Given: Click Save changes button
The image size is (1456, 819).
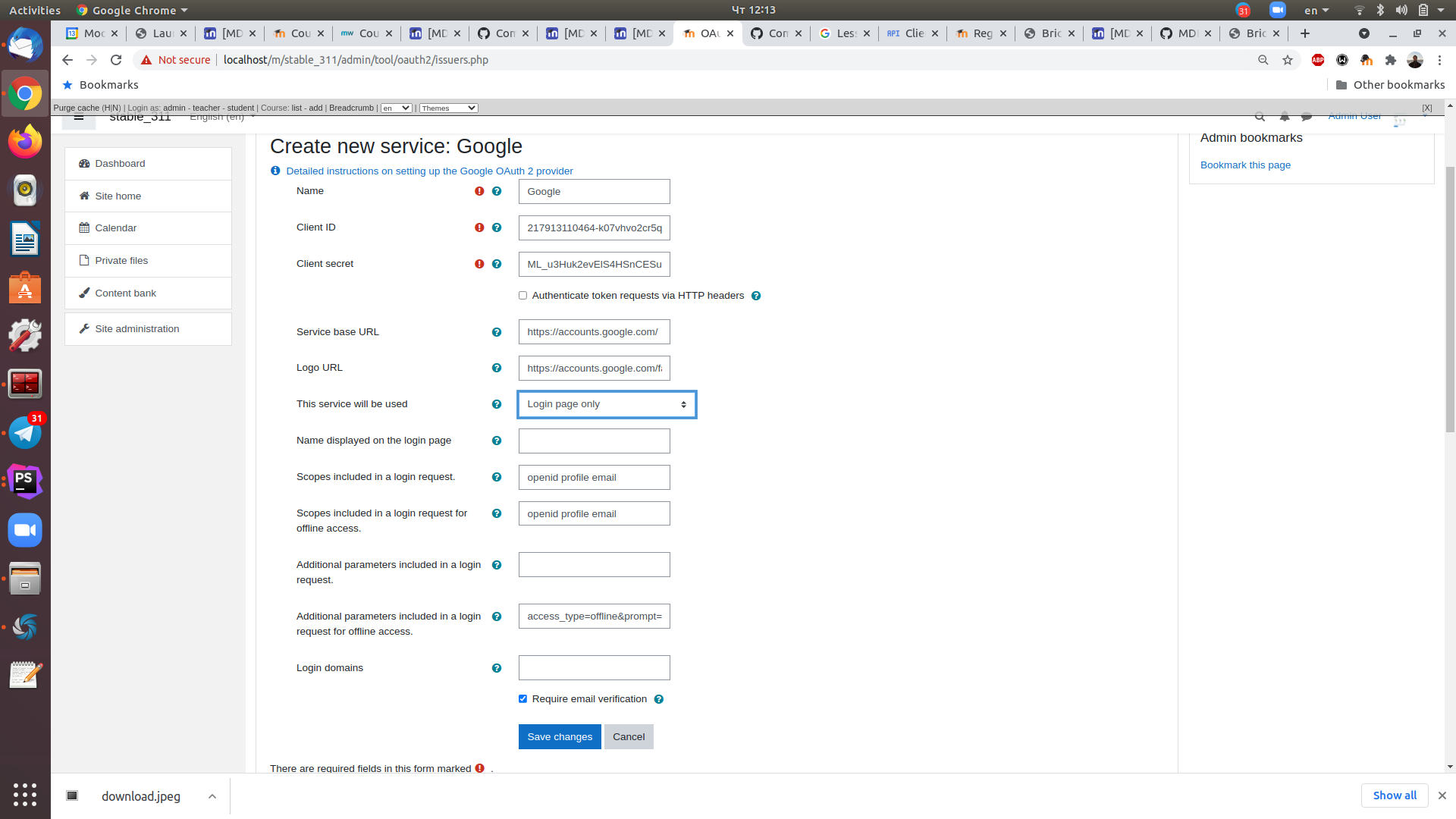Looking at the screenshot, I should 560,737.
